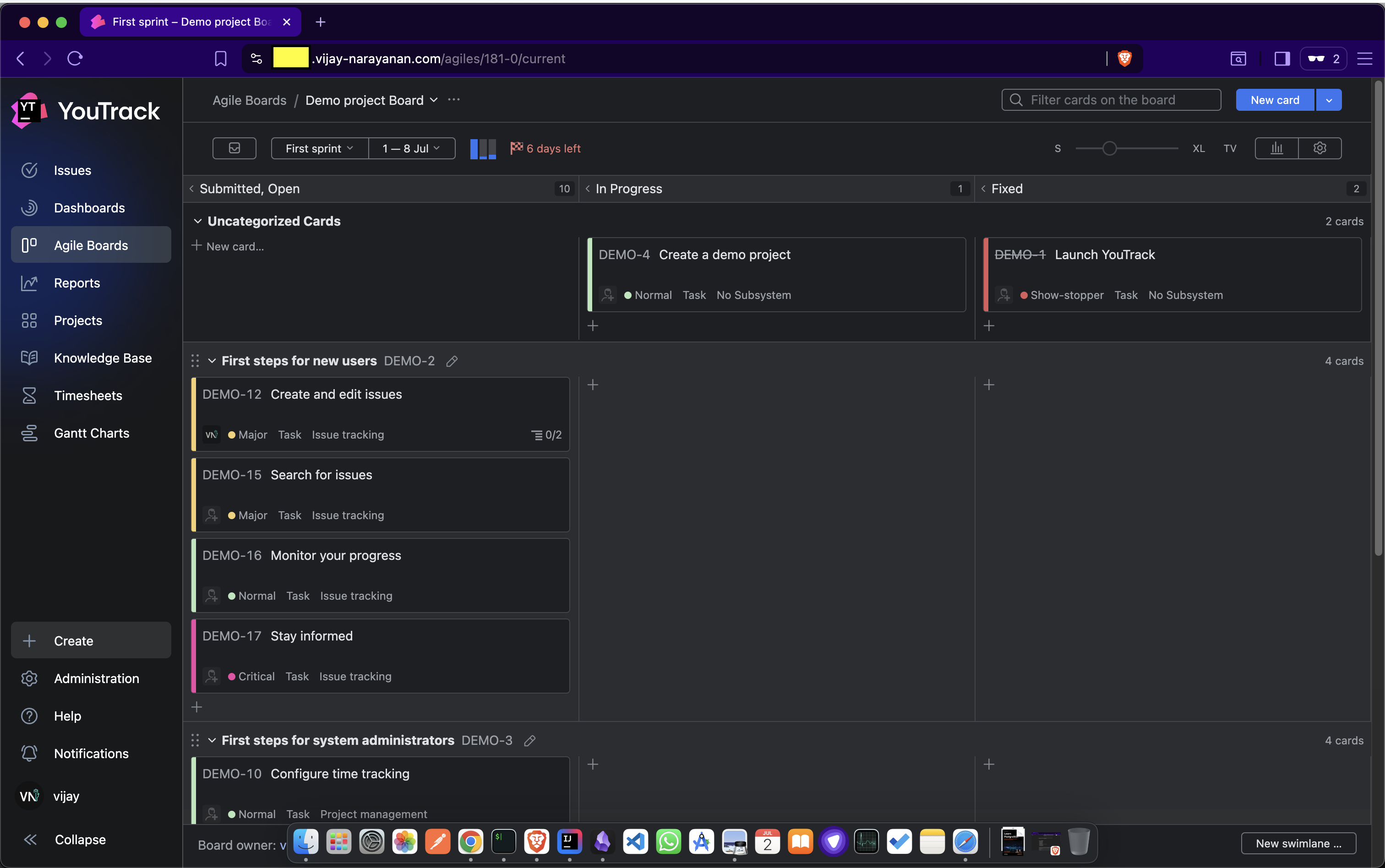
Task: Open First sprint dropdown
Action: coord(319,148)
